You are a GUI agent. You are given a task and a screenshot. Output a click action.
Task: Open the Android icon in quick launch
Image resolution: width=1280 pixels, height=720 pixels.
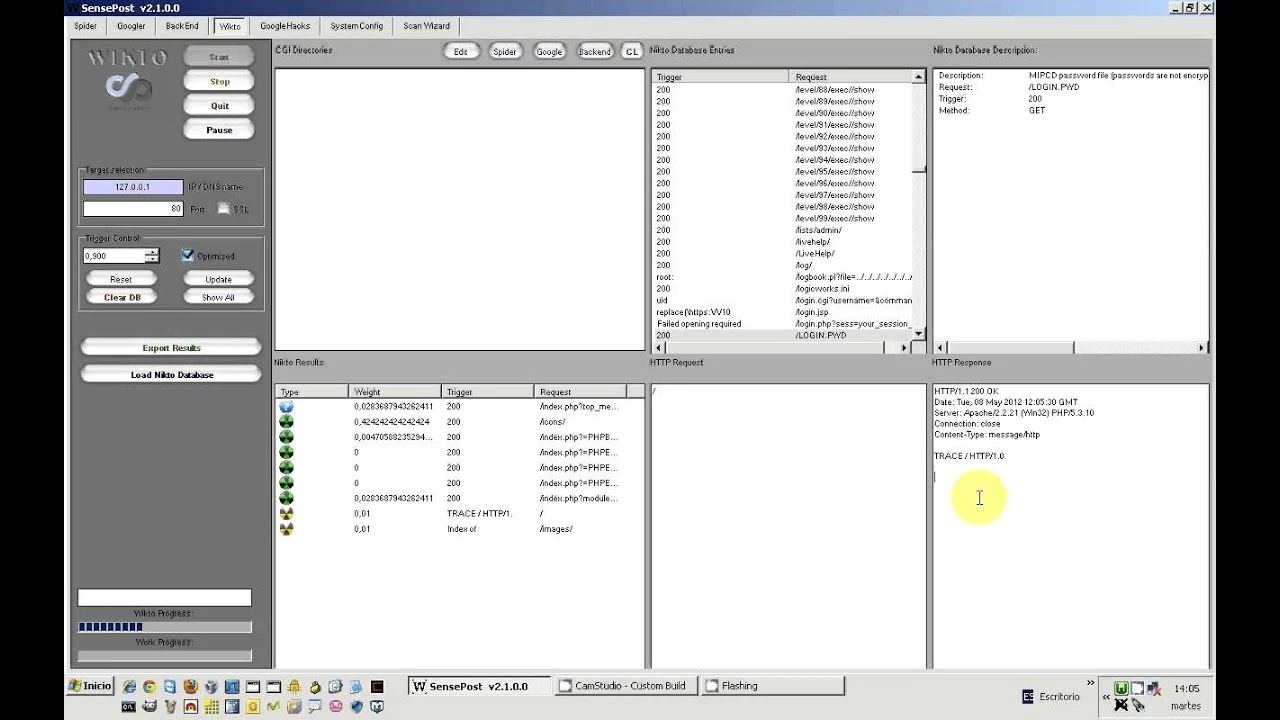pos(294,686)
